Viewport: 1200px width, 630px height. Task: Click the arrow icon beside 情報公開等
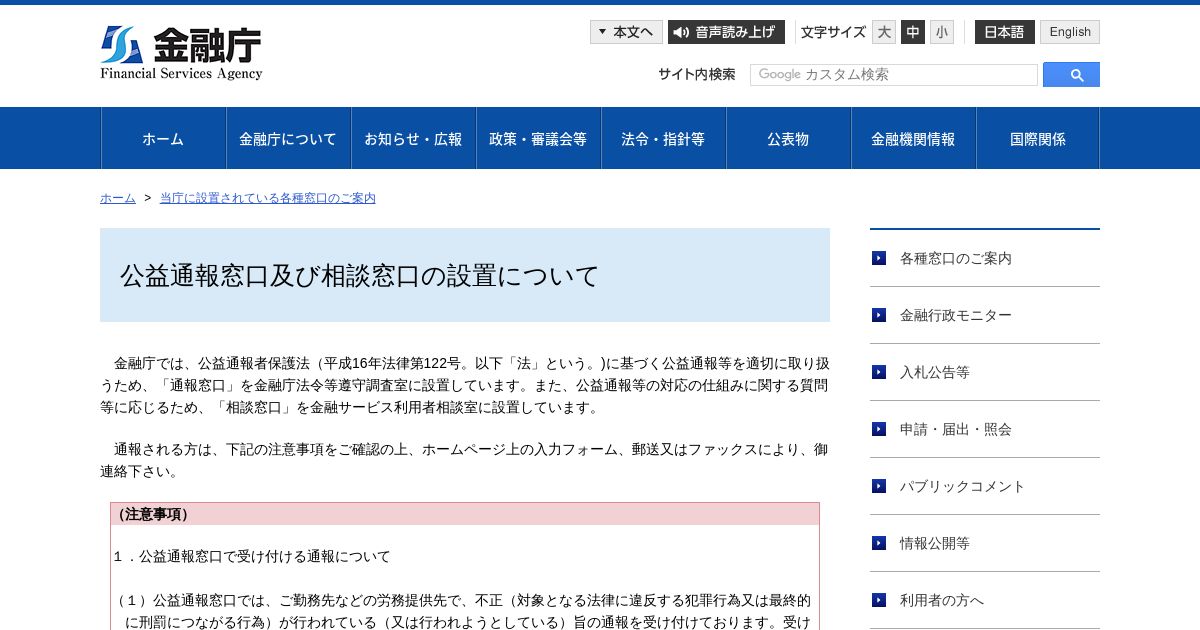[x=879, y=543]
